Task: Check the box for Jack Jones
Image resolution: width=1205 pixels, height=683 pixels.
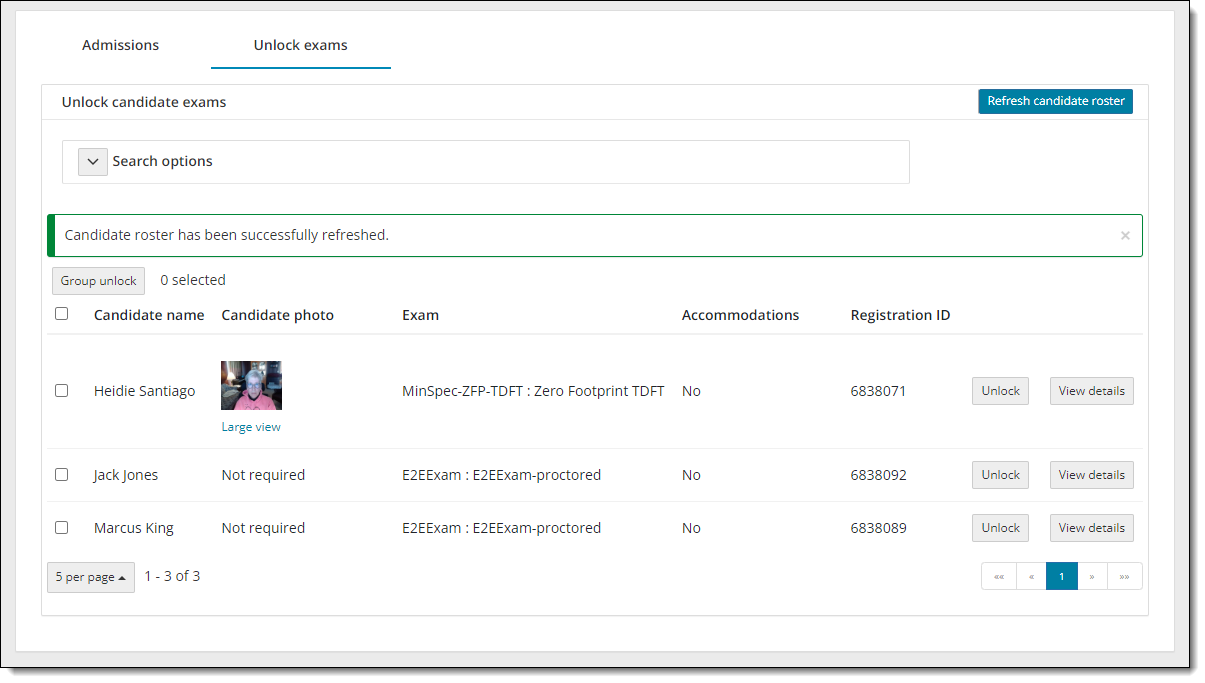Action: click(x=62, y=475)
